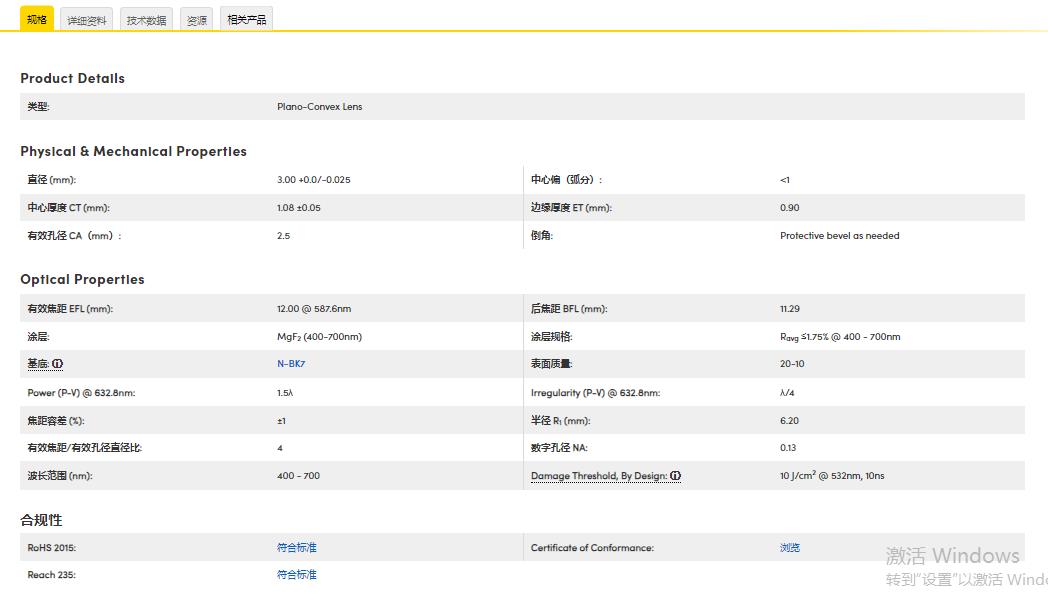Click the dotted-underlined 基底 label
Image resolution: width=1048 pixels, height=612 pixels.
pos(38,364)
